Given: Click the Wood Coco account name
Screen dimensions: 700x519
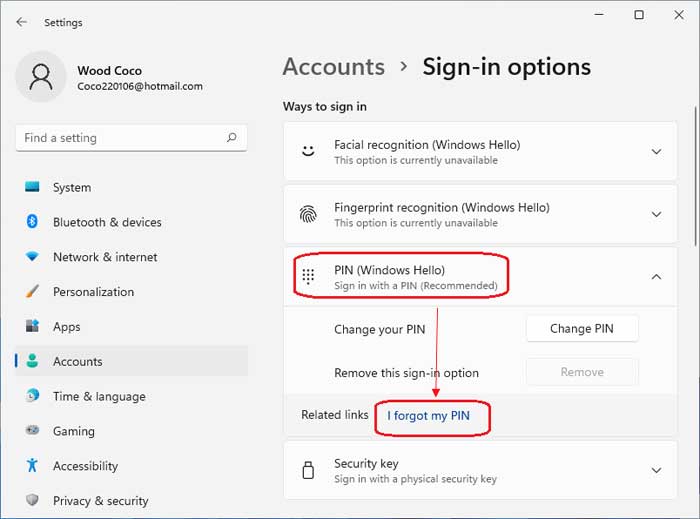Looking at the screenshot, I should coord(109,71).
